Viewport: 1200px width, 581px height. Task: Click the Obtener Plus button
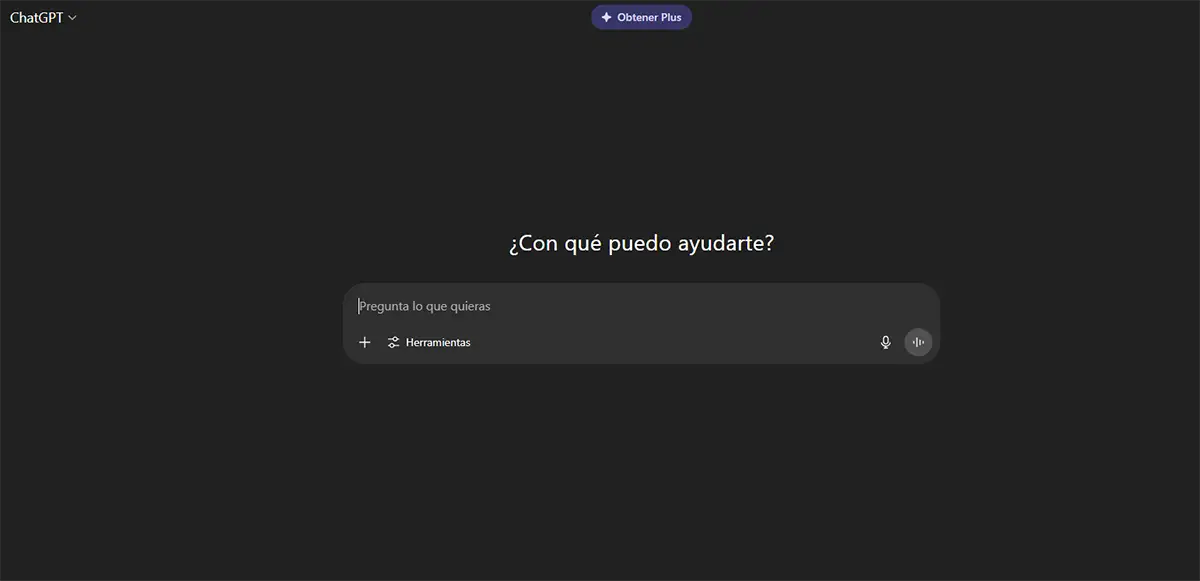[641, 18]
